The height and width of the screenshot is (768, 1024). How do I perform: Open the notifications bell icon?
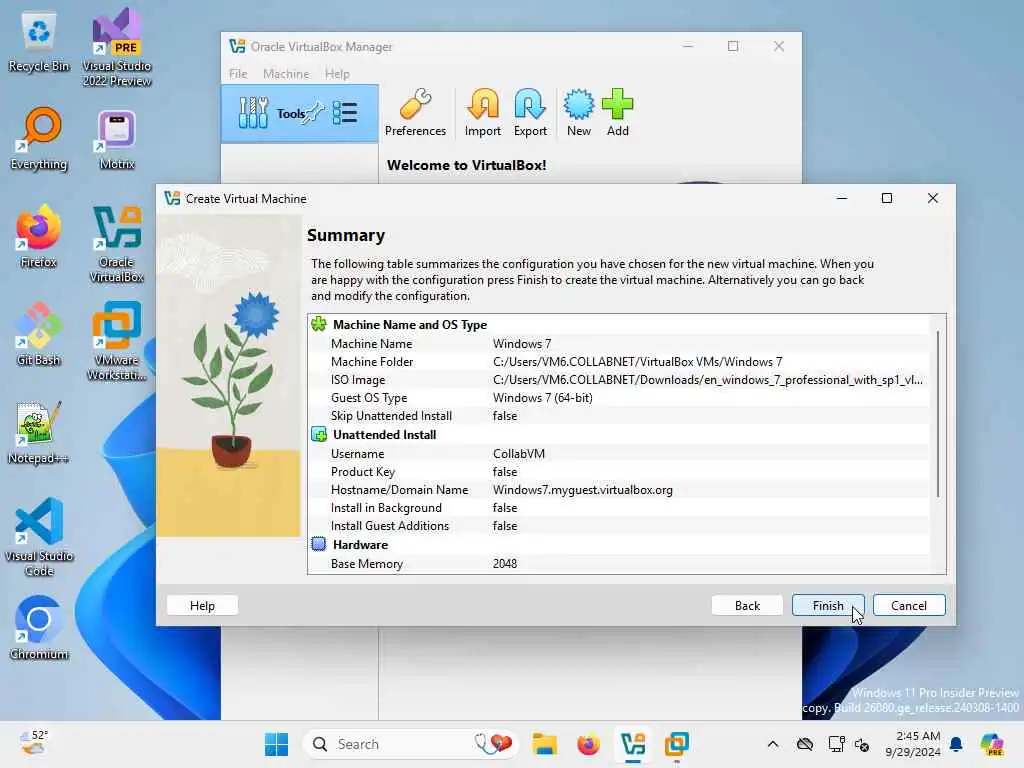point(956,744)
